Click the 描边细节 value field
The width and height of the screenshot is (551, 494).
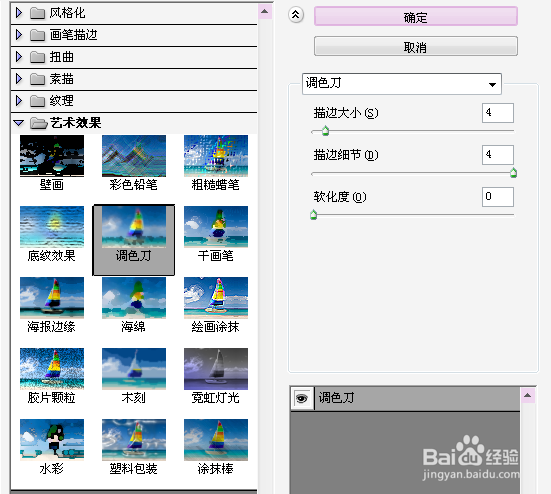498,155
